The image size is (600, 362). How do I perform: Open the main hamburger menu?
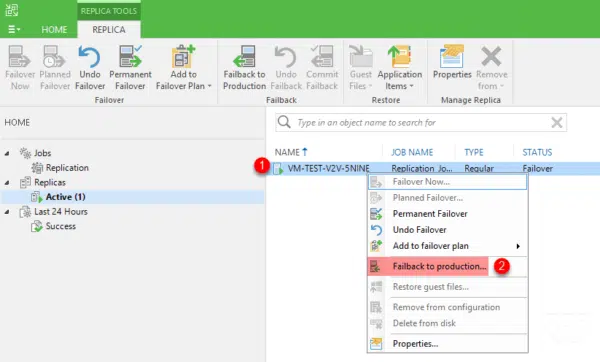coord(14,29)
